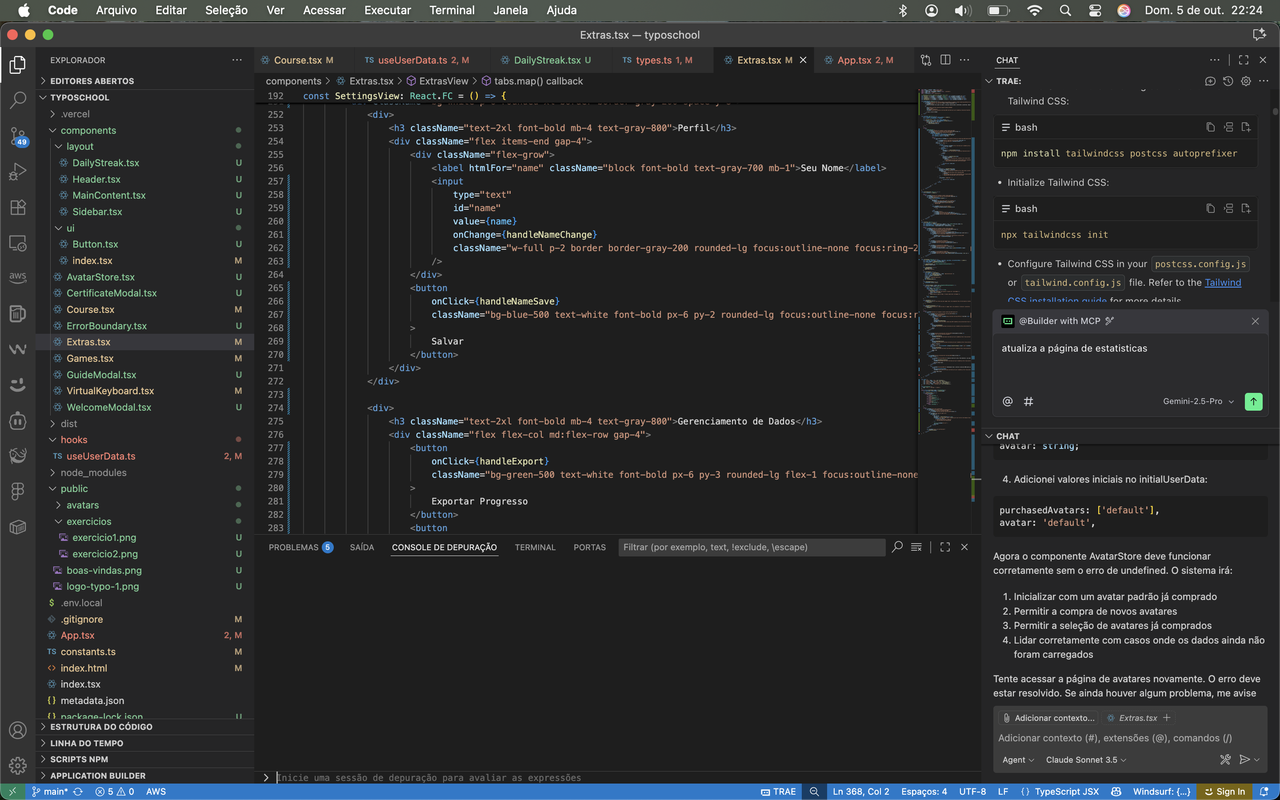Copy the npm install bash code block
This screenshot has height=800, width=1280.
coord(1210,127)
